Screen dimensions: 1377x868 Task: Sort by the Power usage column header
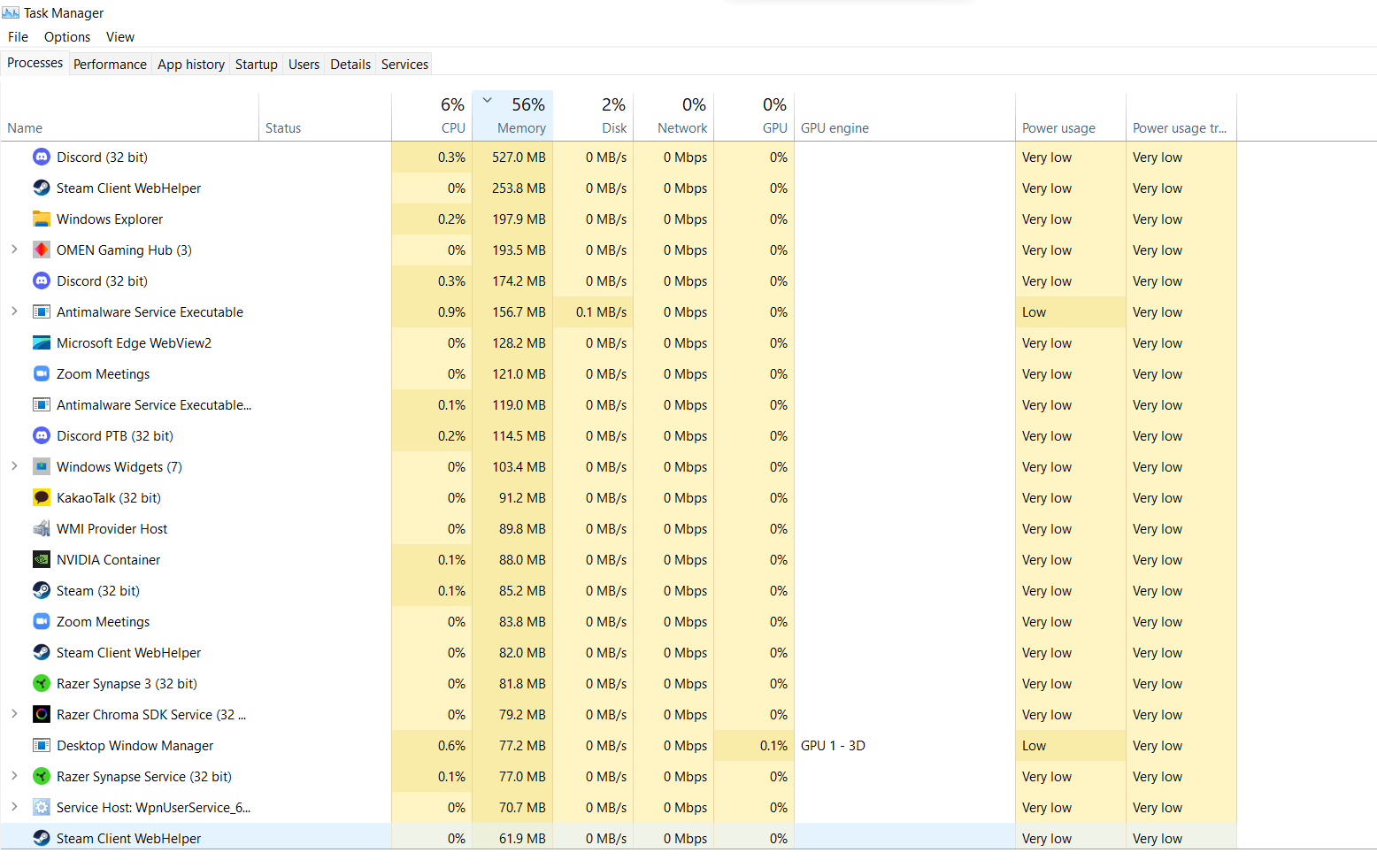coord(1071,117)
